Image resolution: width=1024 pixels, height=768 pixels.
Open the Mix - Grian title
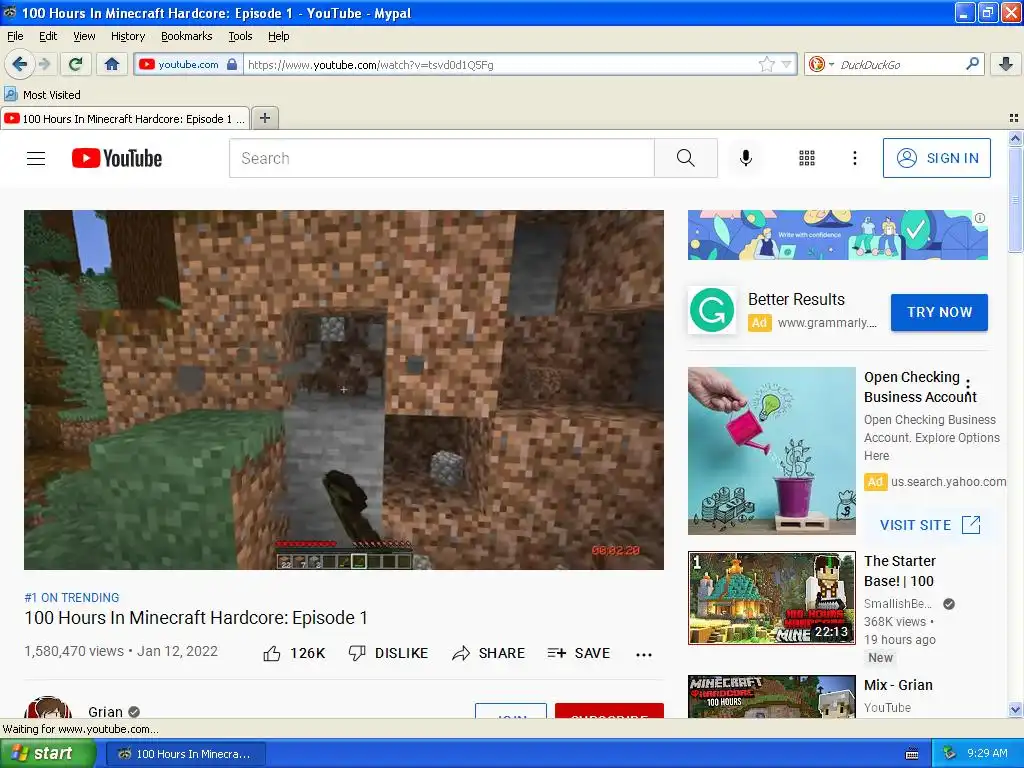point(898,685)
